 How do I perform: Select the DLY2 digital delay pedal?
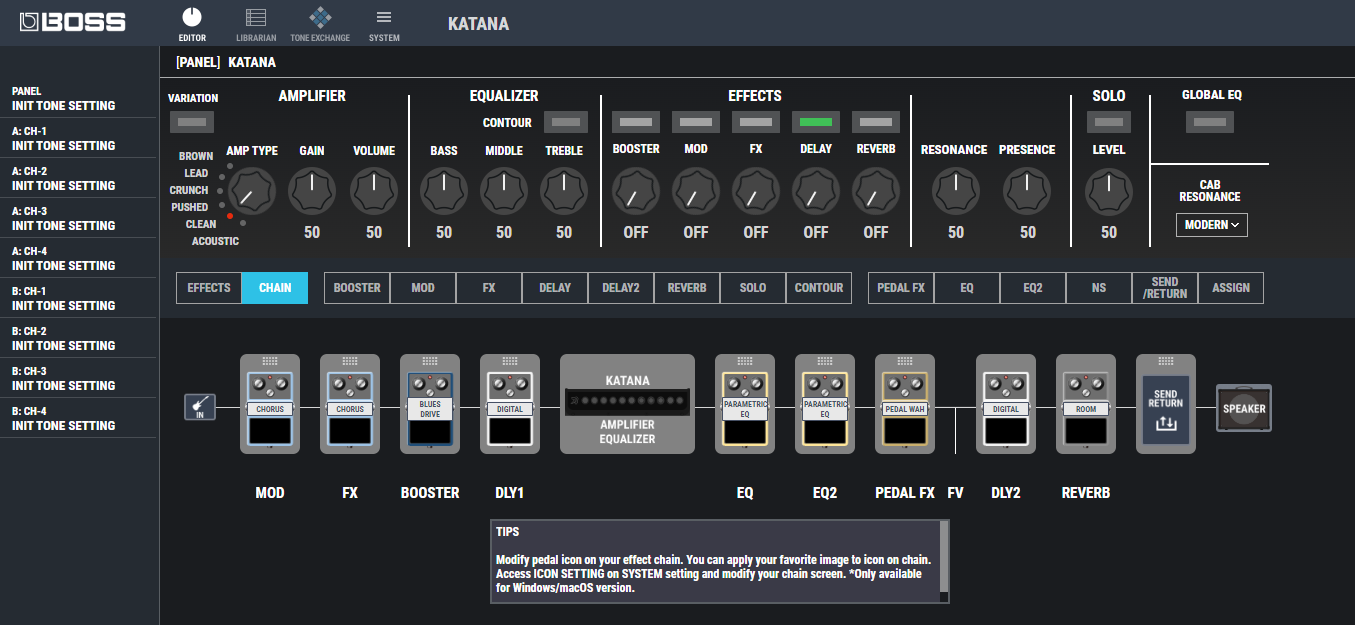pos(1006,404)
